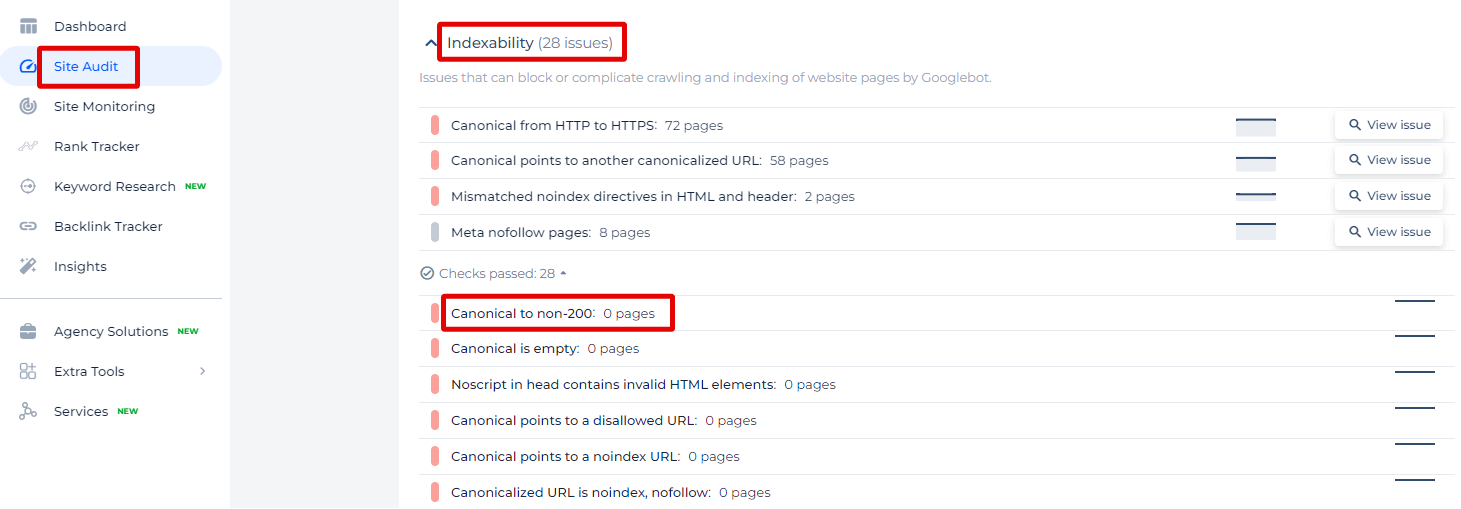This screenshot has height=509, width=1461.
Task: Open Keyword Research section
Action: coord(115,186)
